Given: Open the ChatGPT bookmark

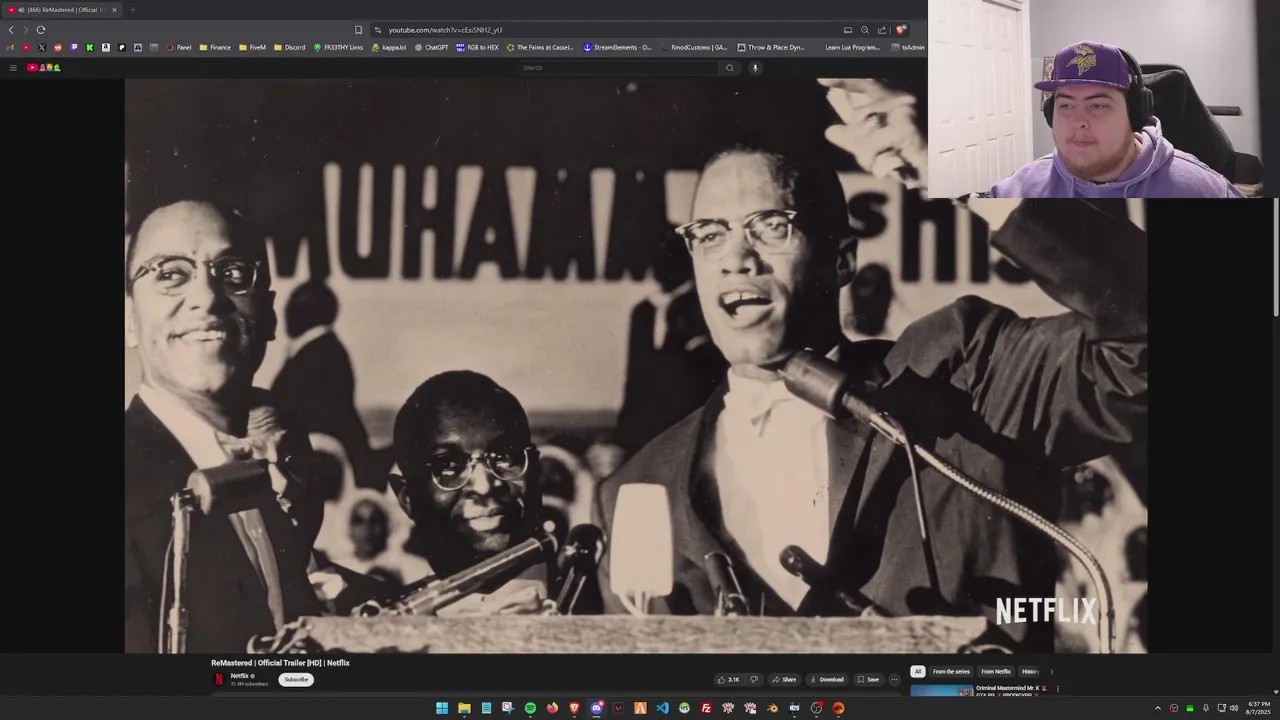Looking at the screenshot, I should click(432, 47).
